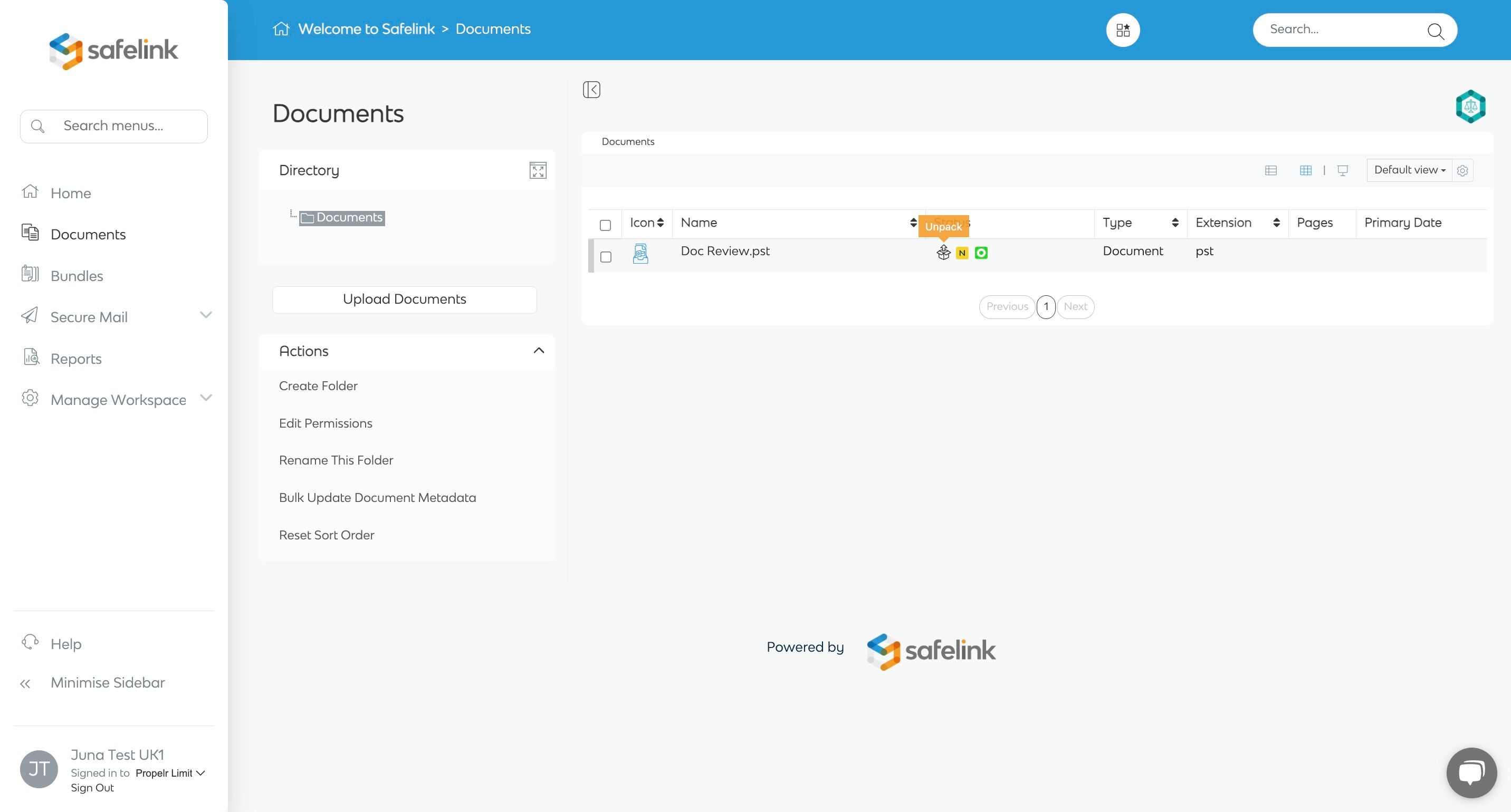Click Edit Permissions action
1511x812 pixels.
pyautogui.click(x=326, y=423)
